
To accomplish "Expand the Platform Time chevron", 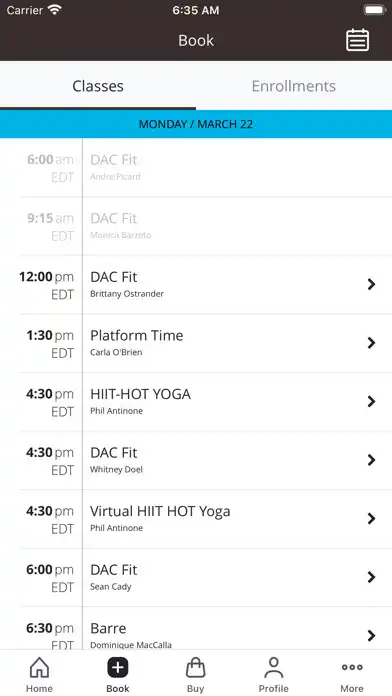I will coord(372,343).
